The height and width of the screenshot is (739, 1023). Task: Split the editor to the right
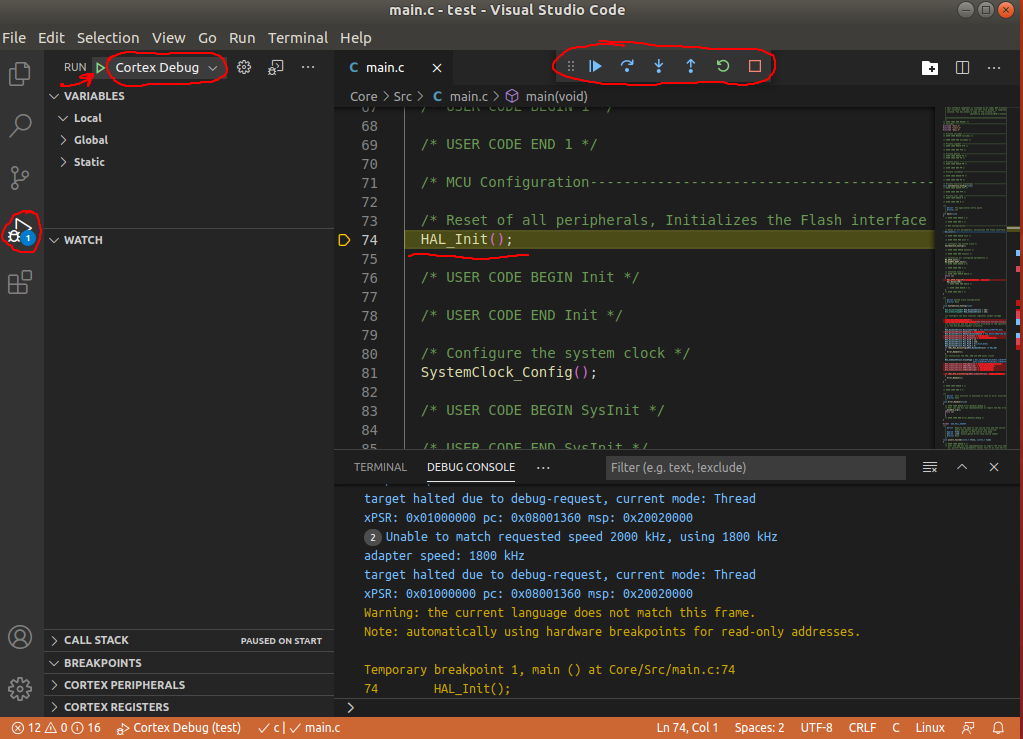[x=962, y=68]
